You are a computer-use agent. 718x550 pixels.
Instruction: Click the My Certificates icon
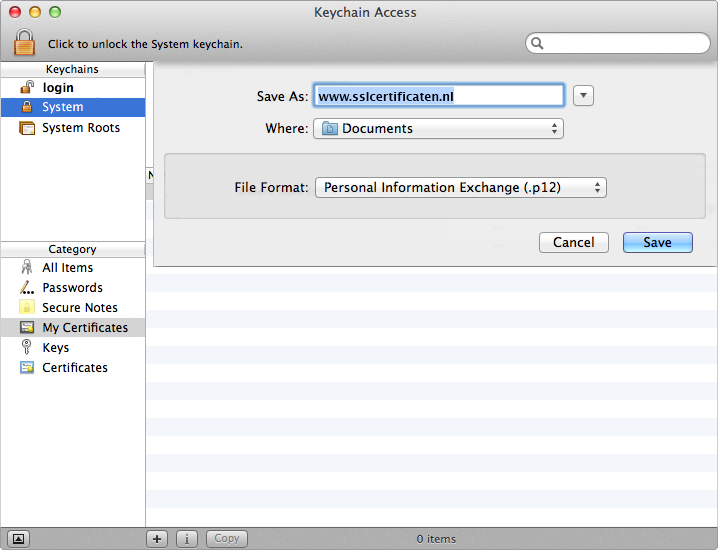tap(27, 327)
